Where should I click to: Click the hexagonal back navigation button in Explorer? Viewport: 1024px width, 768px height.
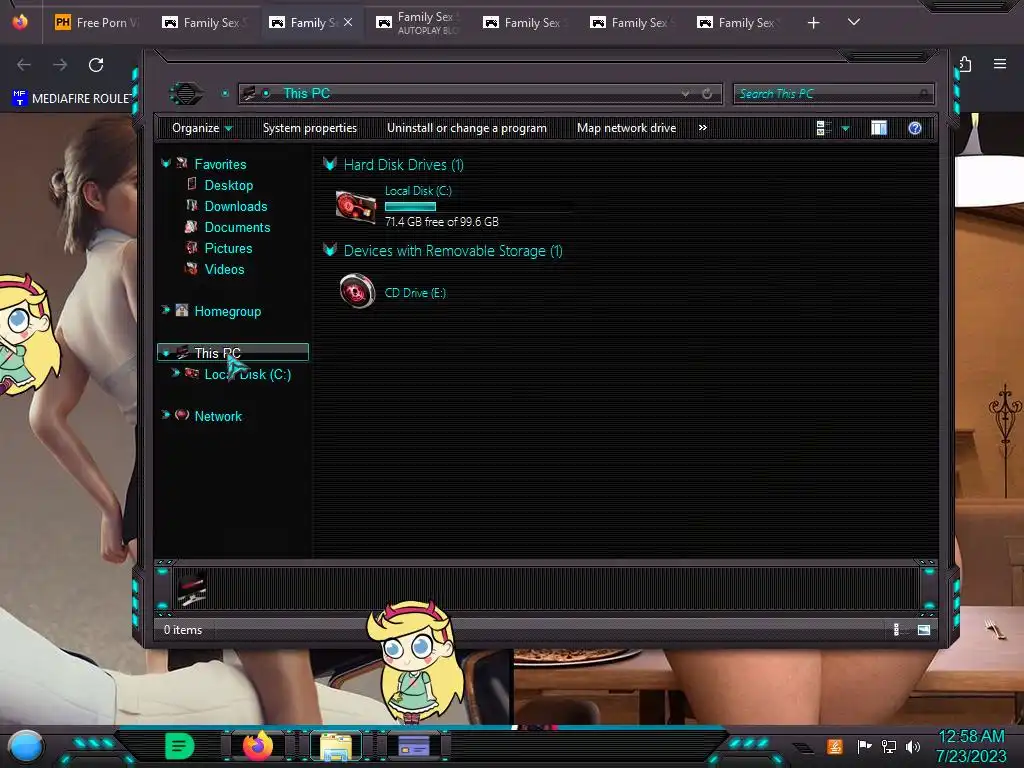click(x=186, y=93)
